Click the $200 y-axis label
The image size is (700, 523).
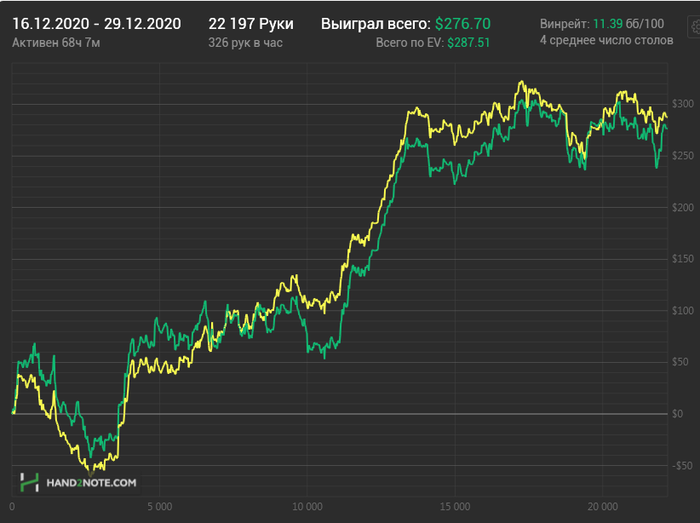tap(683, 207)
